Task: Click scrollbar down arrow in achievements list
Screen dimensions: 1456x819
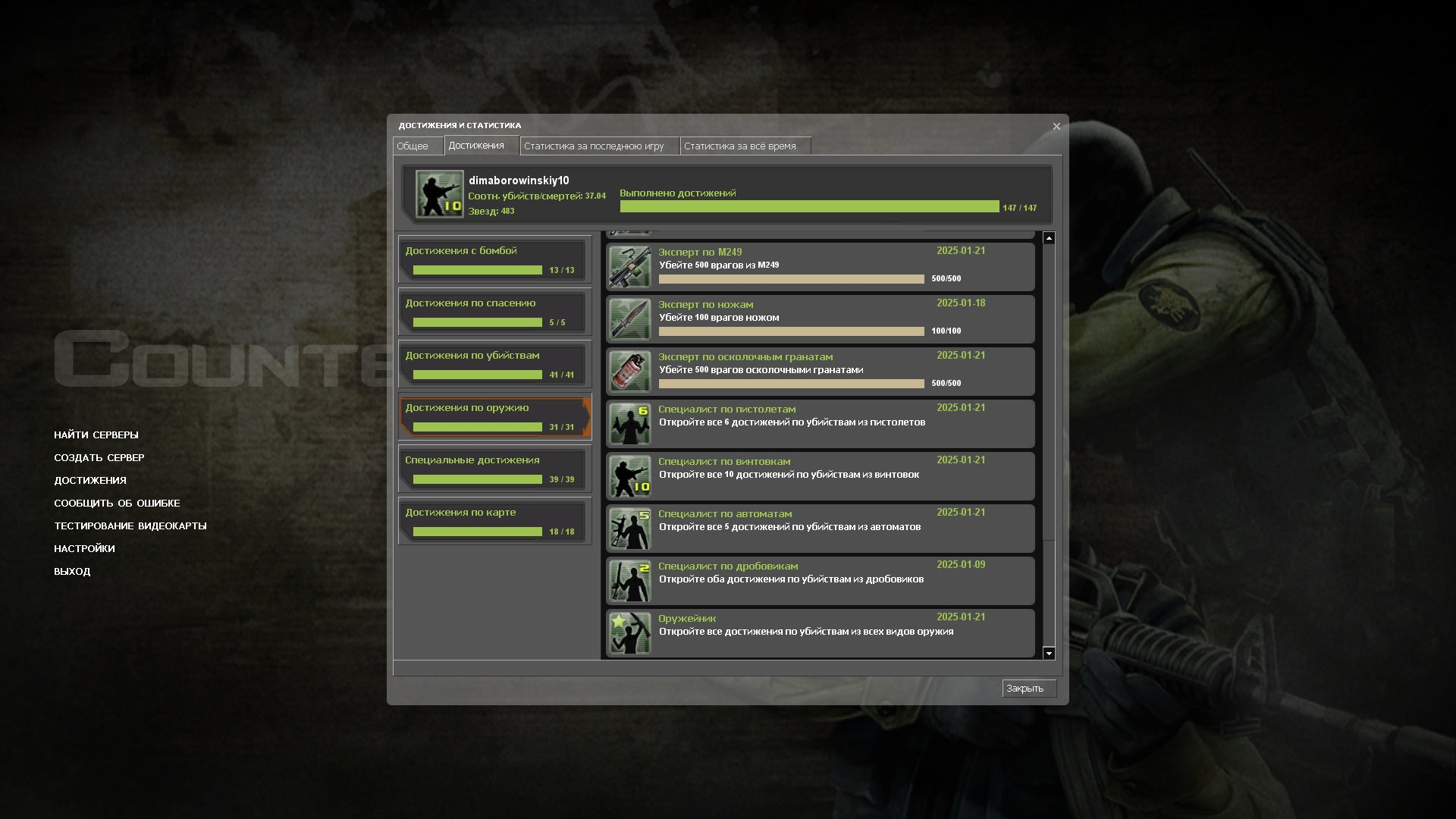Action: pyautogui.click(x=1049, y=653)
